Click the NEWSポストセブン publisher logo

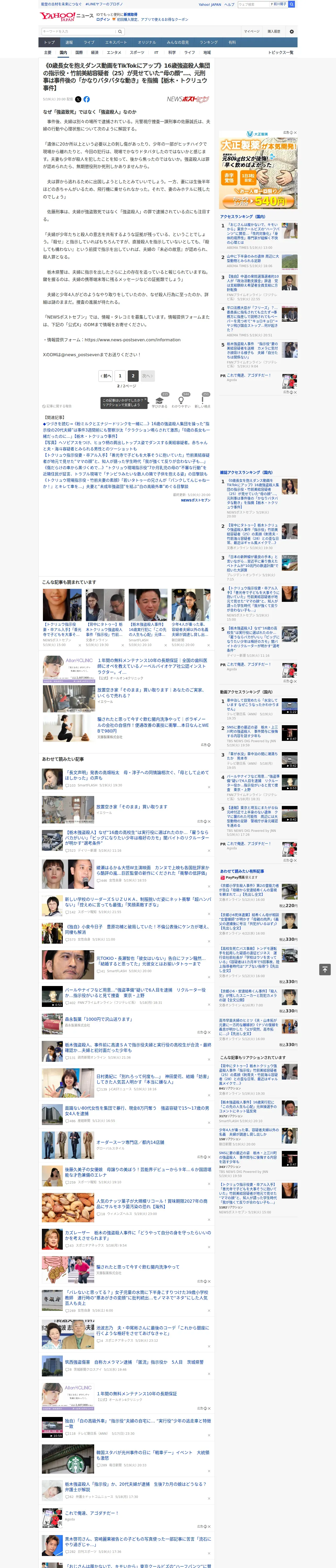coord(188,99)
